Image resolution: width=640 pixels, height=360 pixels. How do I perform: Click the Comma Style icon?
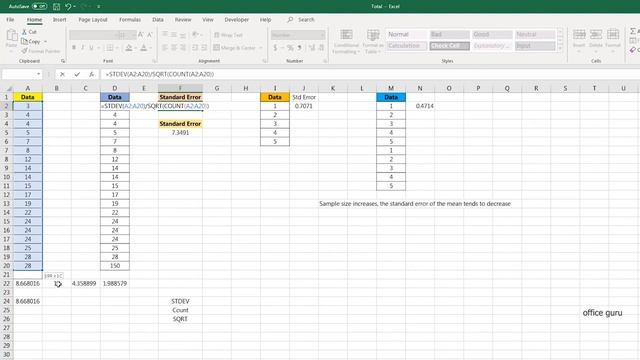(300, 48)
